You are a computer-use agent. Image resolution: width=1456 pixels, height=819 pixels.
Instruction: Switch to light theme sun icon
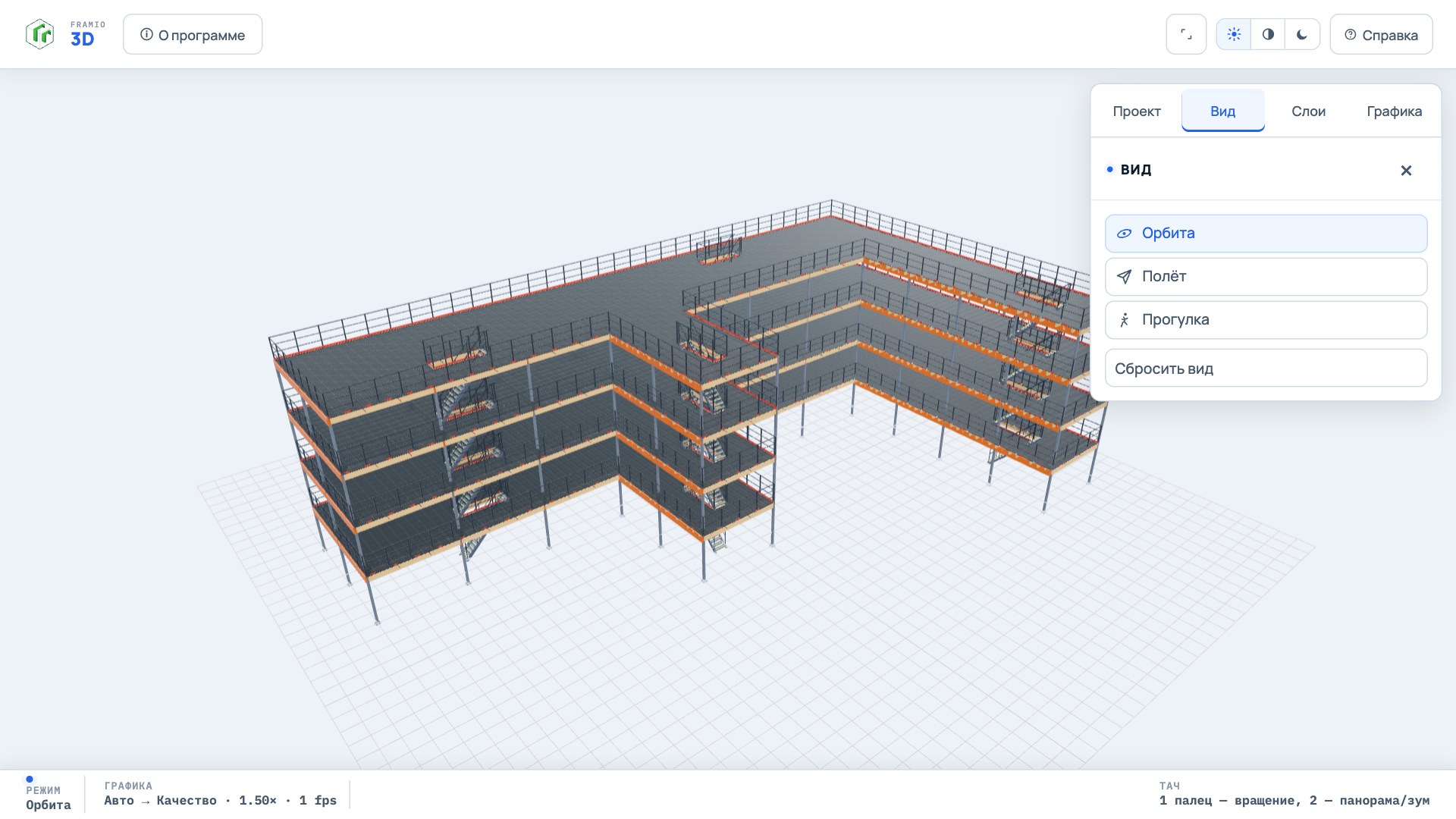click(1234, 34)
